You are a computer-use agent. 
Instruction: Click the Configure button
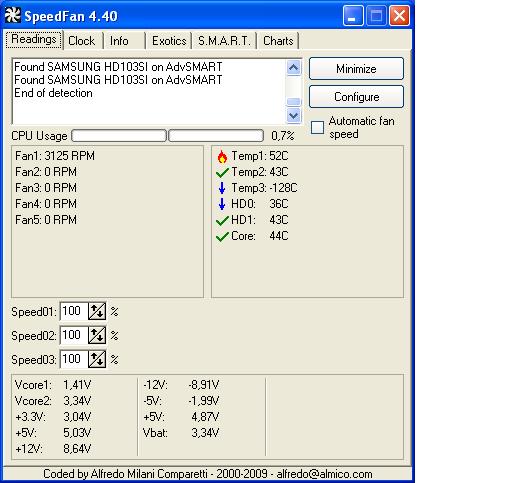[356, 97]
